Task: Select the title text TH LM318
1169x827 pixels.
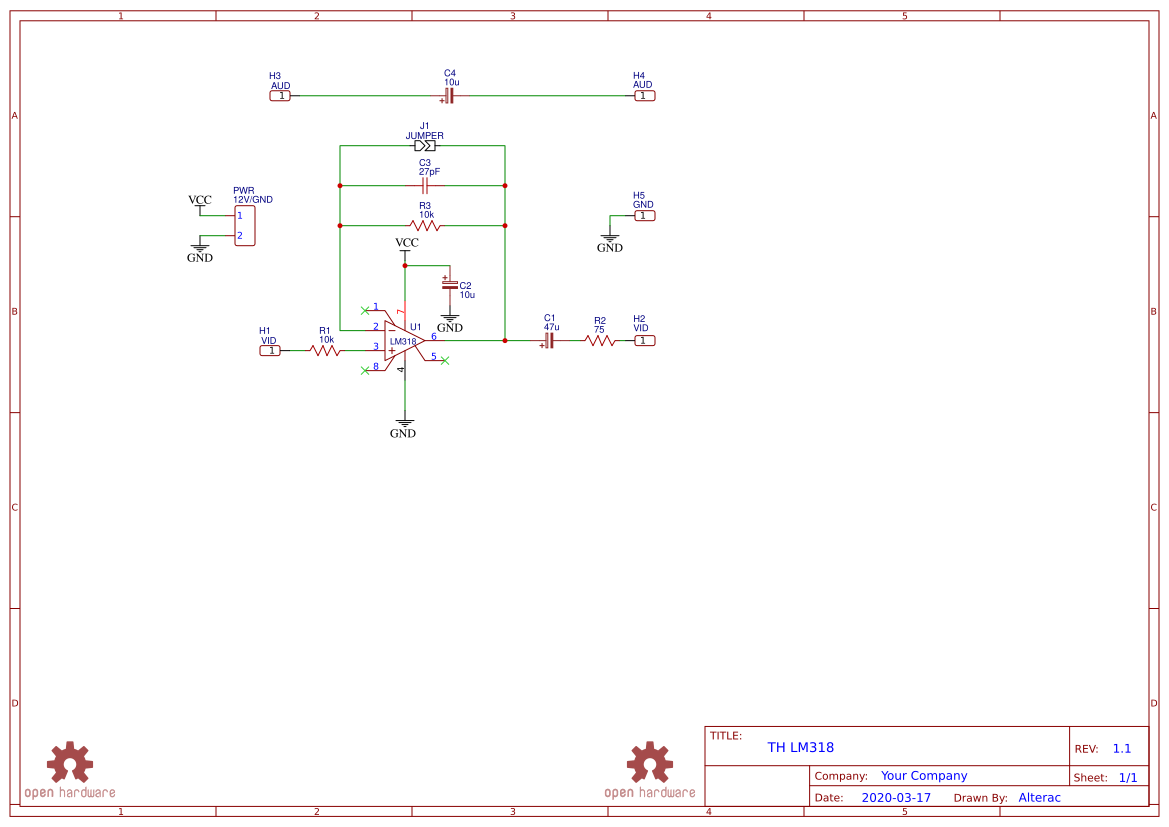Action: coord(800,747)
